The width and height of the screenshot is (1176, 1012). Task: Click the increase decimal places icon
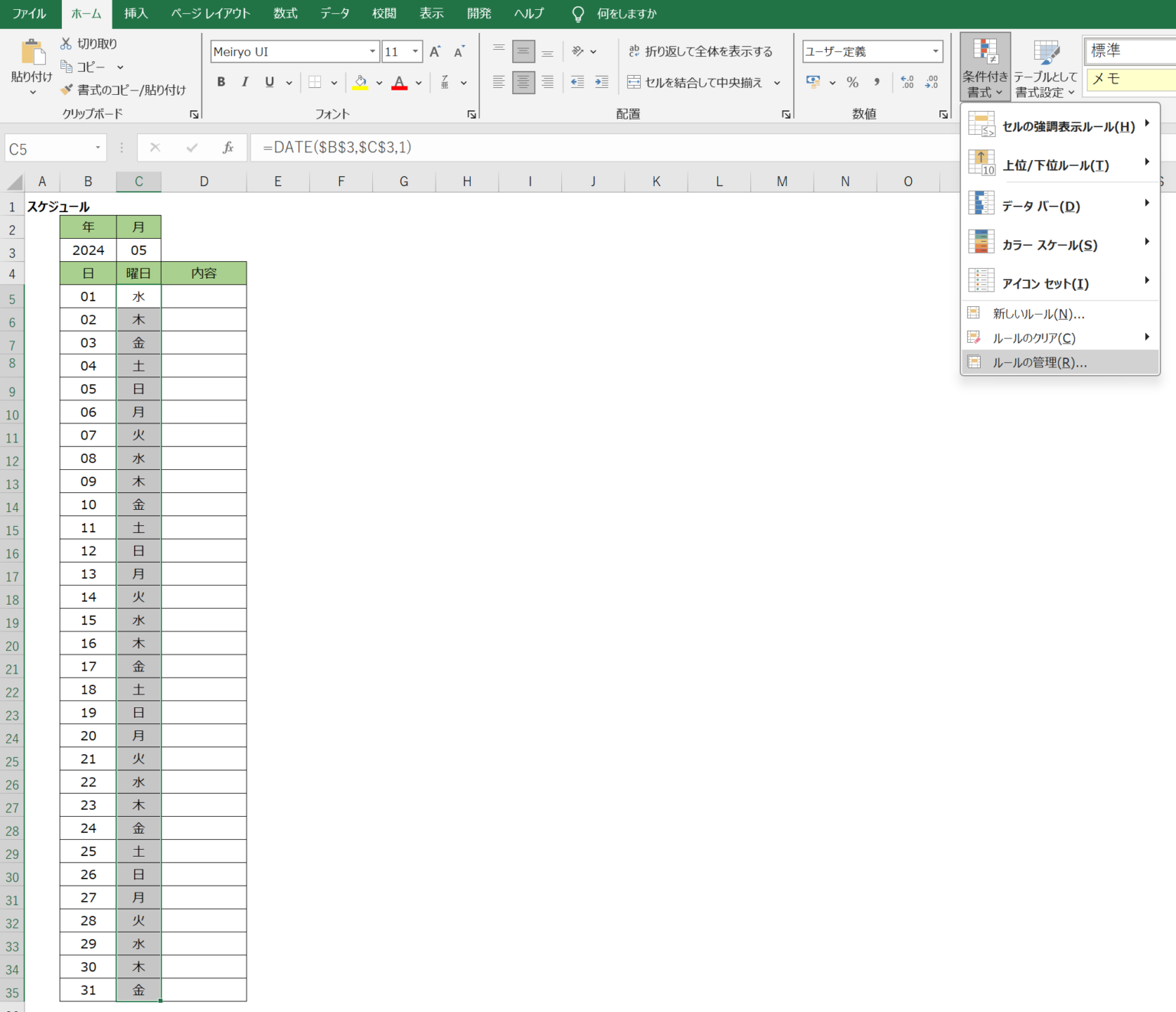(907, 82)
